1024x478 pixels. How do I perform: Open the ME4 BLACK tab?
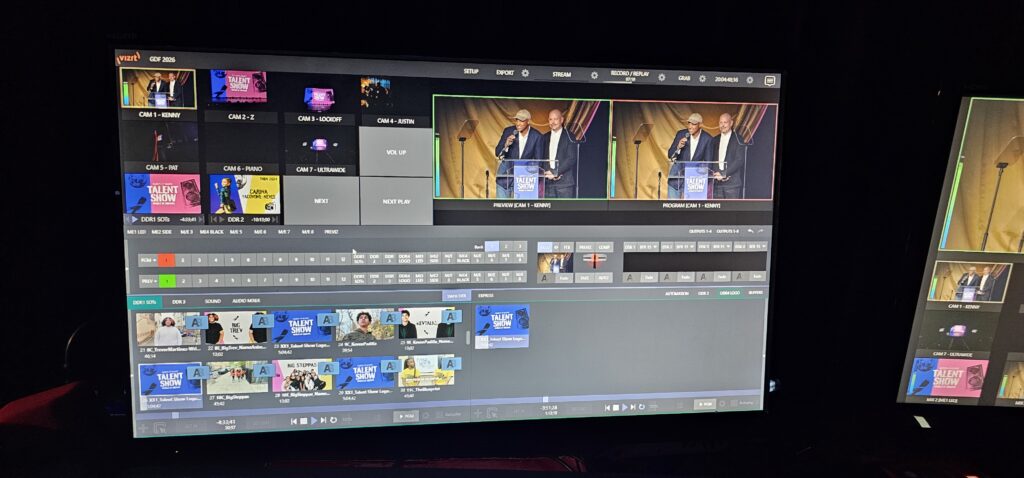click(x=212, y=232)
